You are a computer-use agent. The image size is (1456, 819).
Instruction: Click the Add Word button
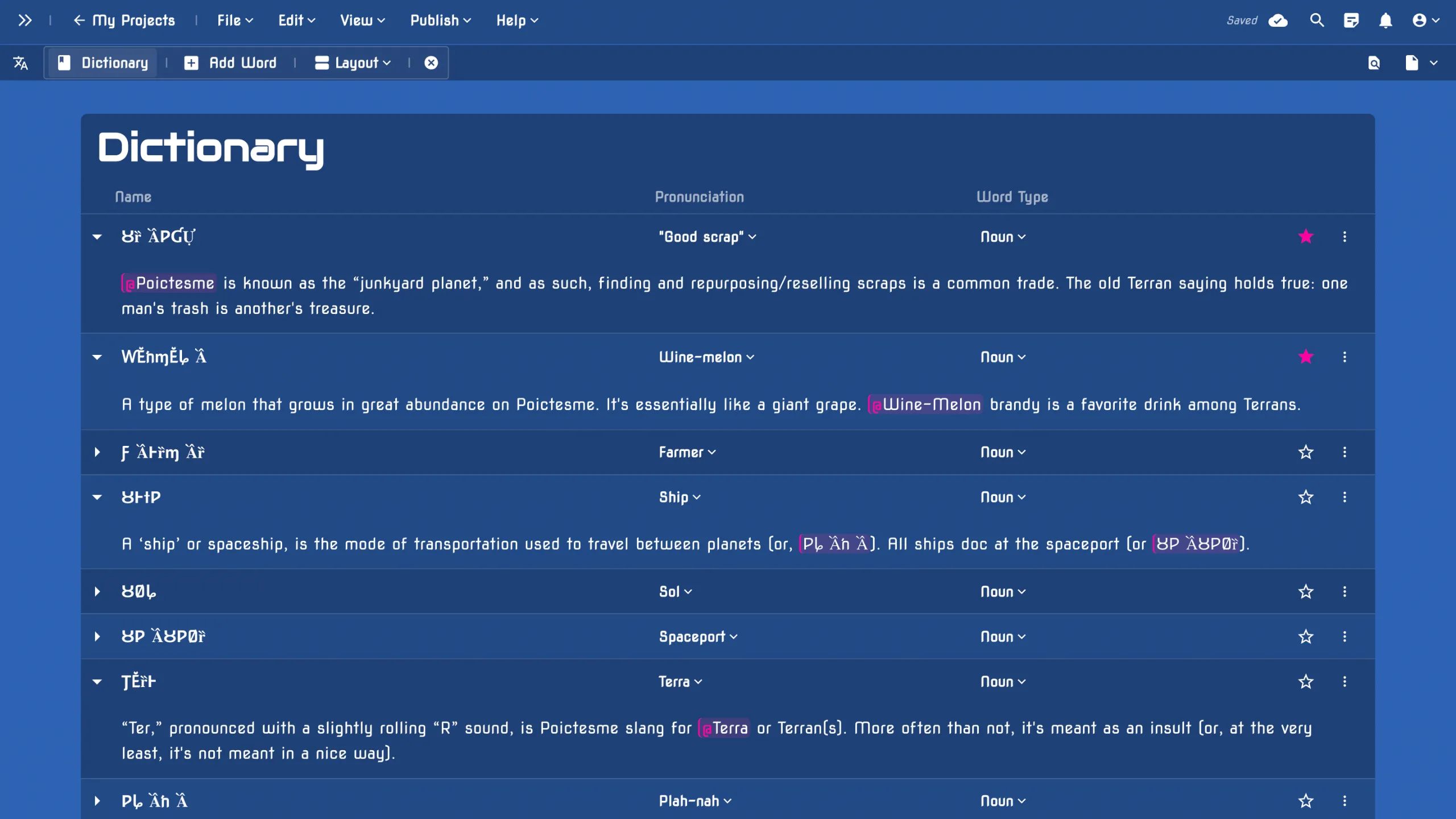pyautogui.click(x=230, y=63)
